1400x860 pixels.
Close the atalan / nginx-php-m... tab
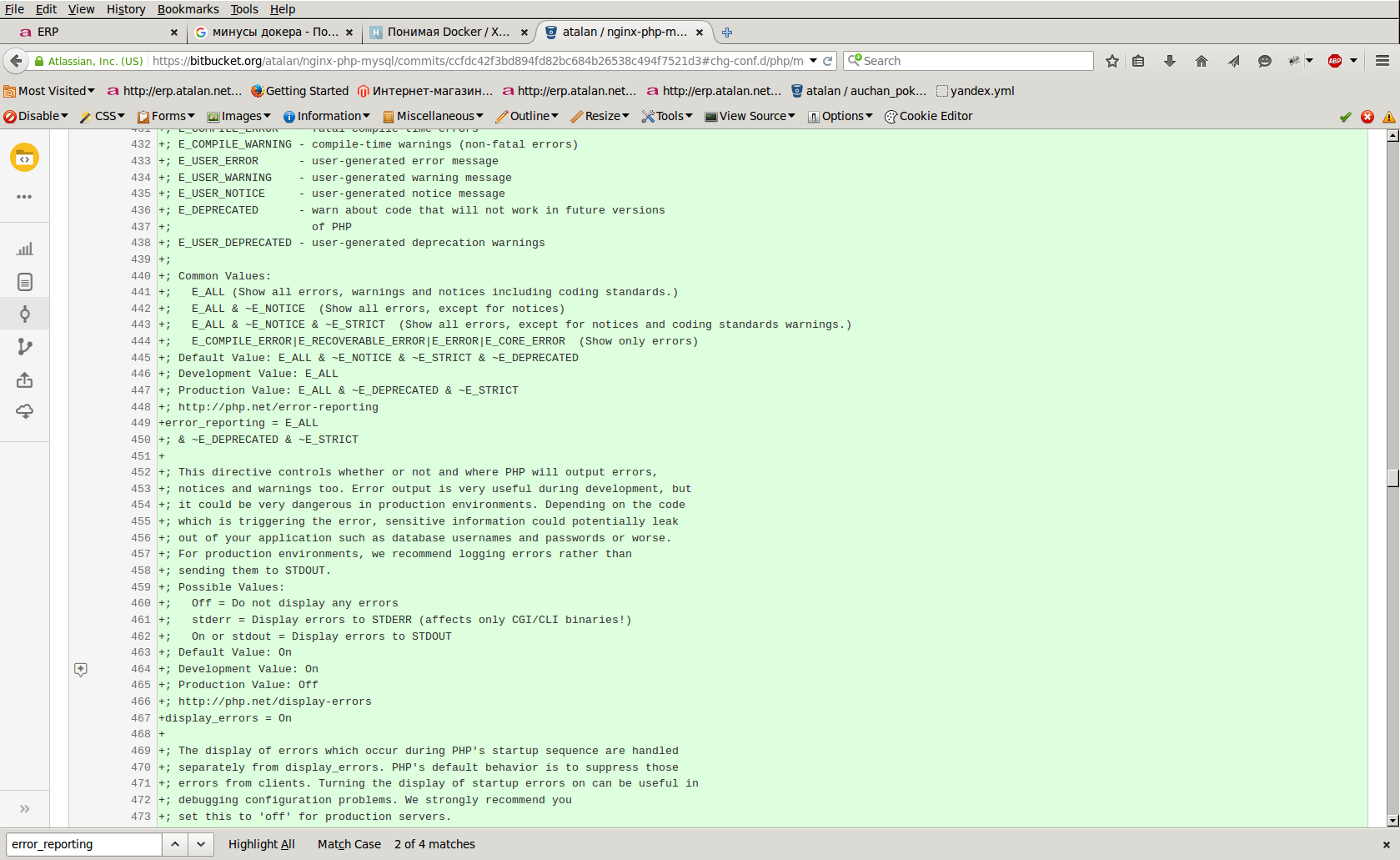click(700, 33)
